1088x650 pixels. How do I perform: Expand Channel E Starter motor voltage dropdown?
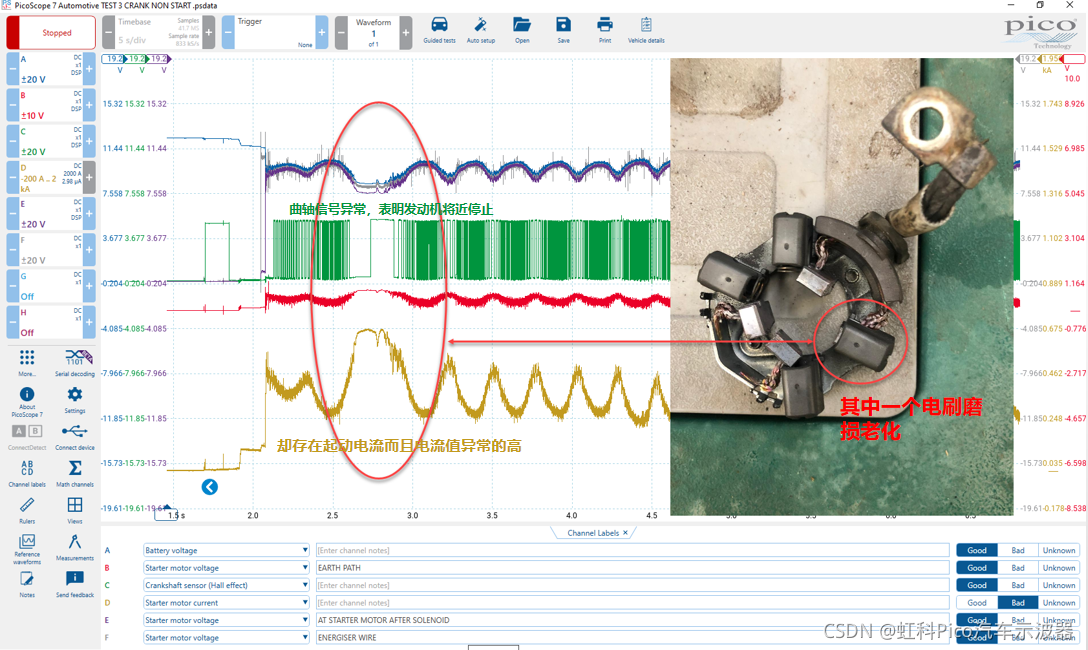click(305, 620)
